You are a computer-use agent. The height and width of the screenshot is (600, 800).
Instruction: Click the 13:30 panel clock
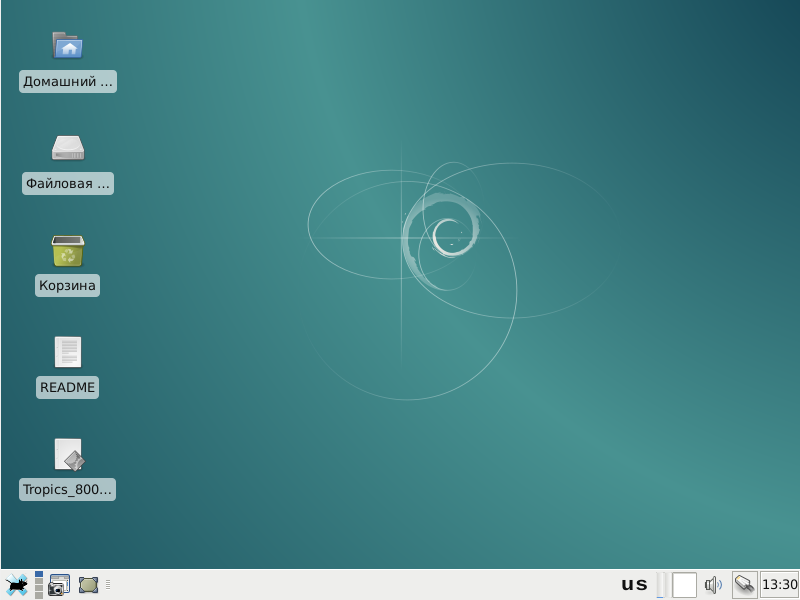(779, 585)
